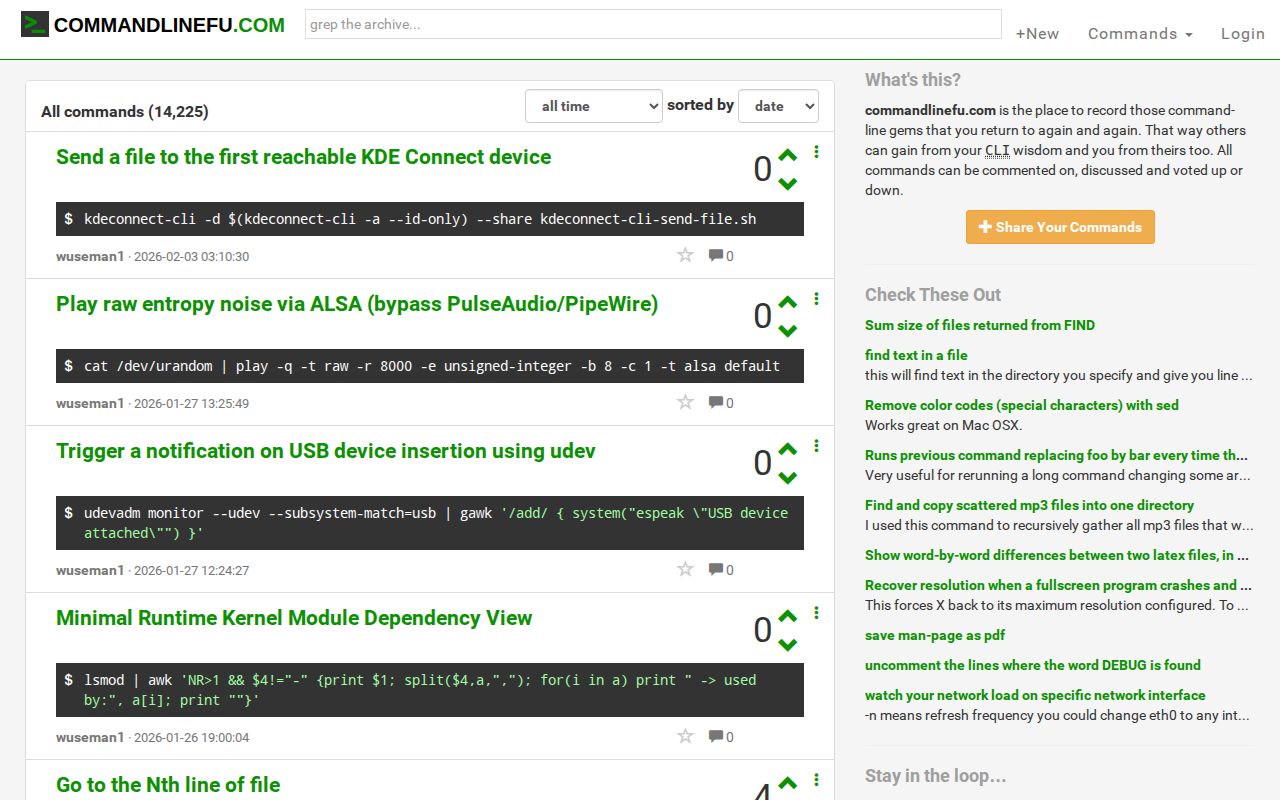Open comments for the KDE Connect command

click(x=721, y=256)
